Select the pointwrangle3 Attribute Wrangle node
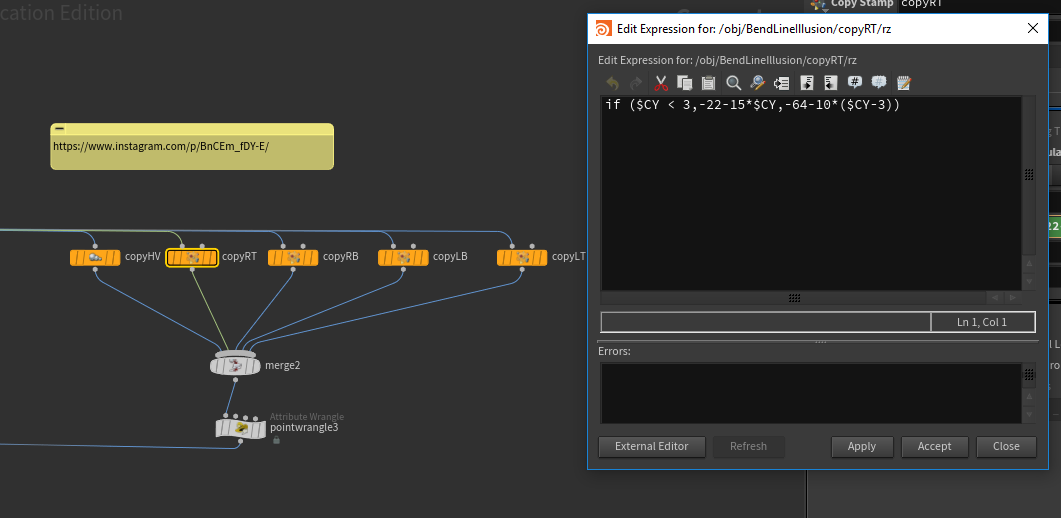This screenshot has height=518, width=1061. coord(241,428)
